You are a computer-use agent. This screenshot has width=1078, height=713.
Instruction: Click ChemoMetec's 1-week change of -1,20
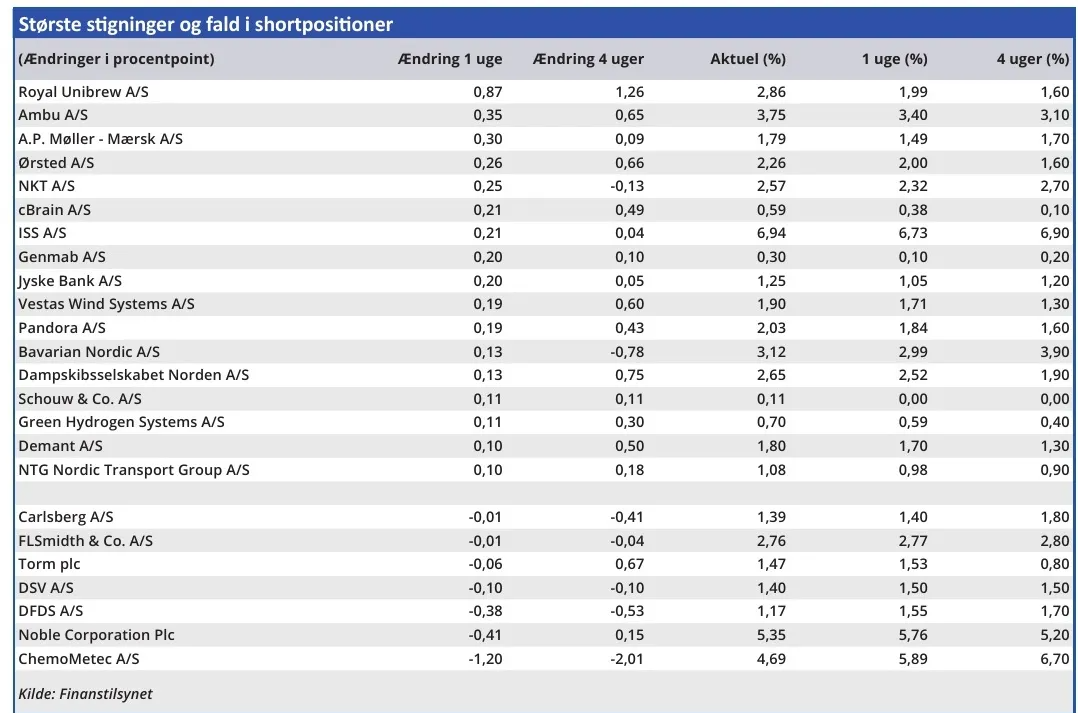pos(485,659)
